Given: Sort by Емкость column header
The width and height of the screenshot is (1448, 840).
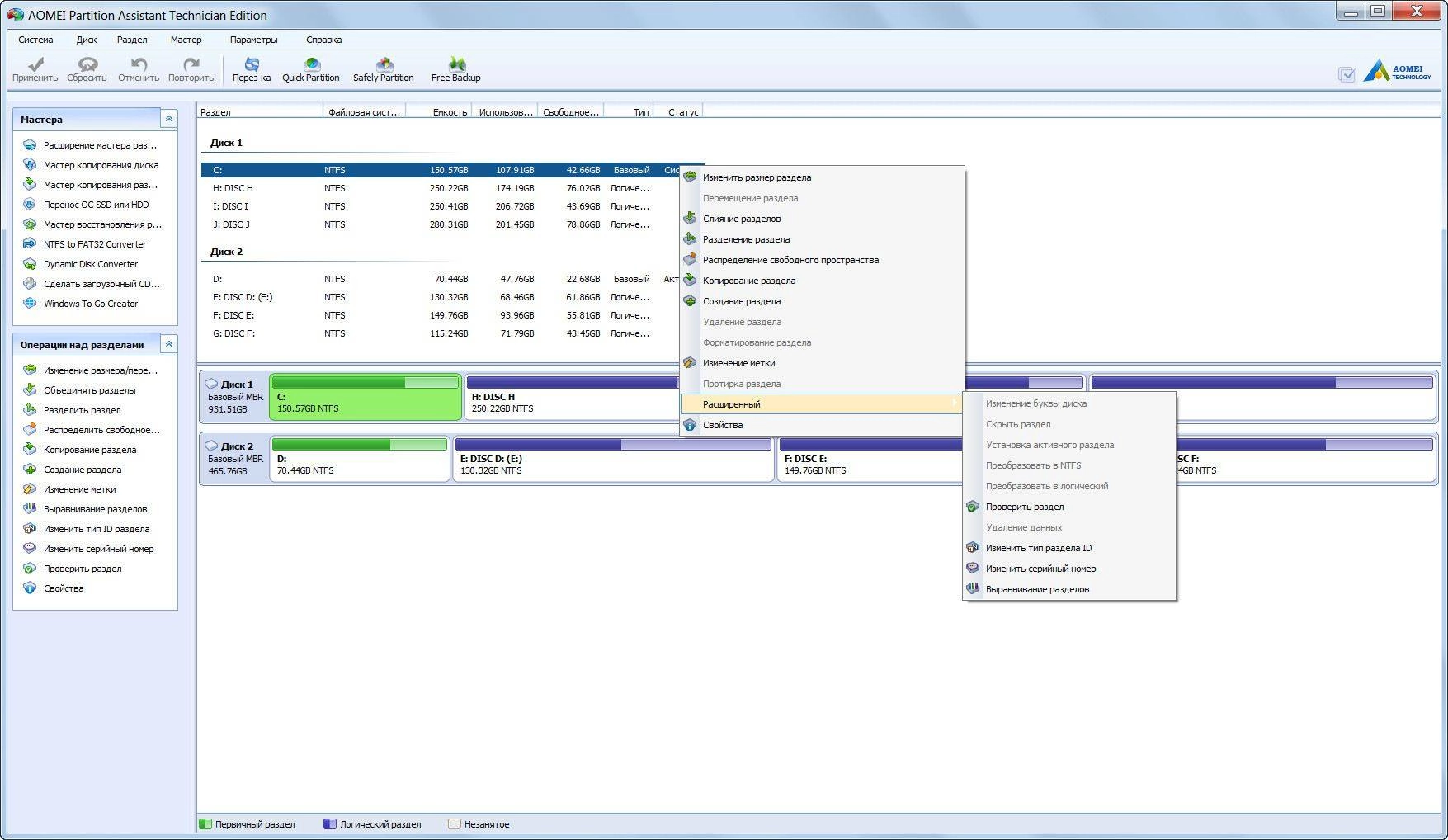Looking at the screenshot, I should click(x=439, y=111).
